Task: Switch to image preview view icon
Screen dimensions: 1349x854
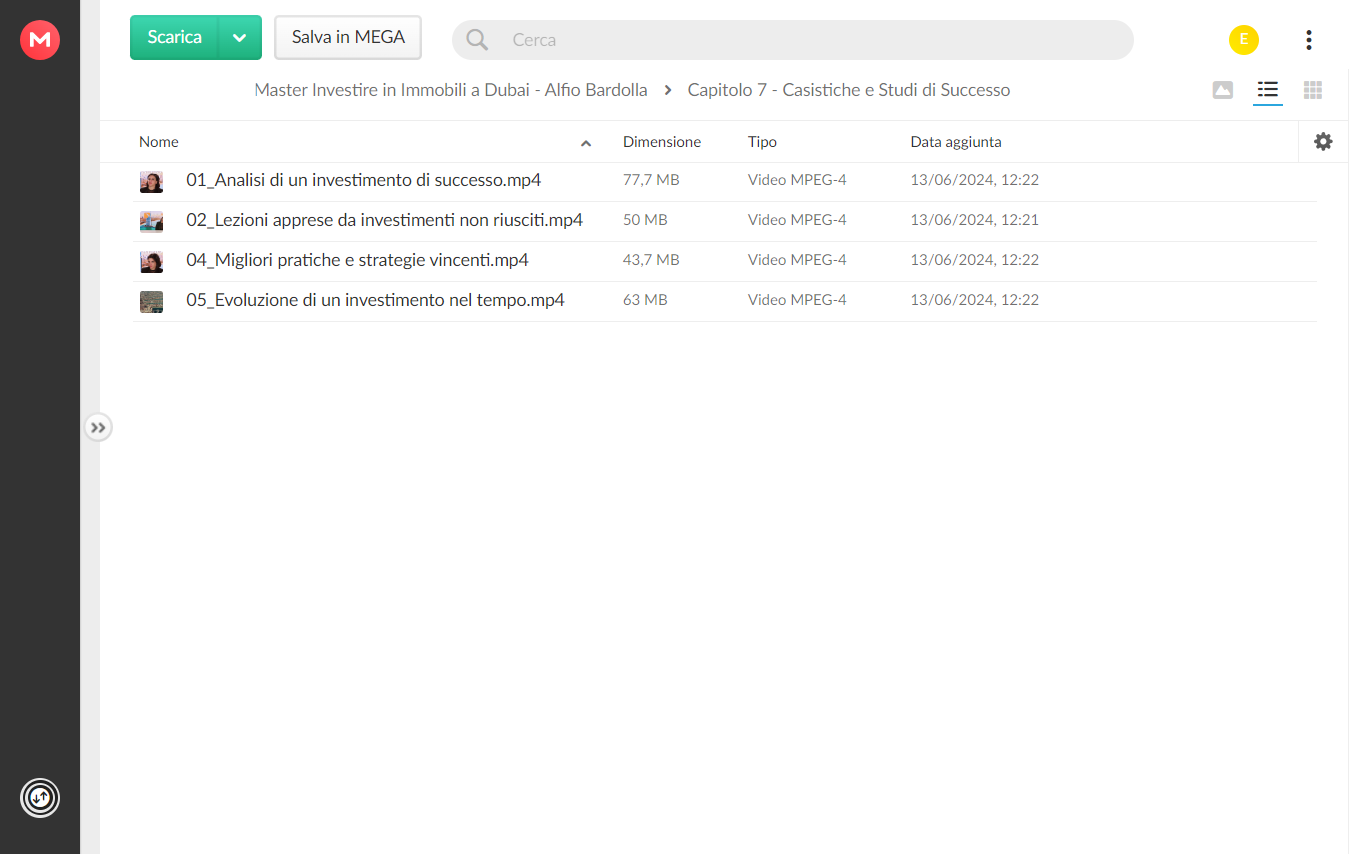Action: point(1222,90)
